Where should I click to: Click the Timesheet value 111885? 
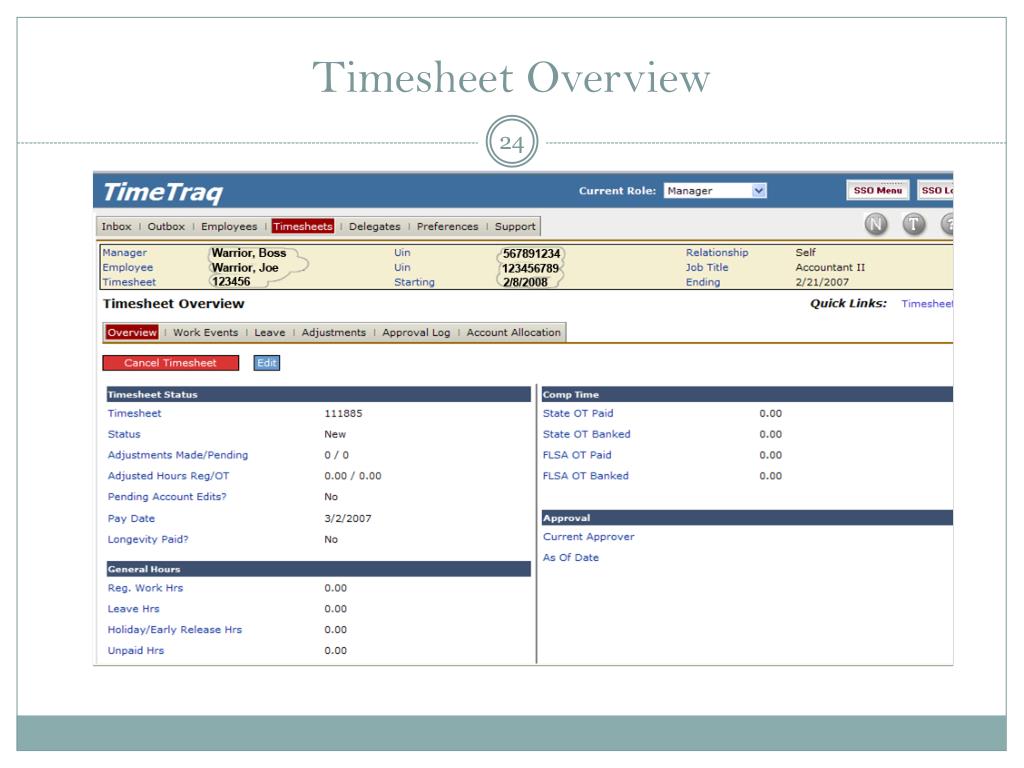click(343, 413)
